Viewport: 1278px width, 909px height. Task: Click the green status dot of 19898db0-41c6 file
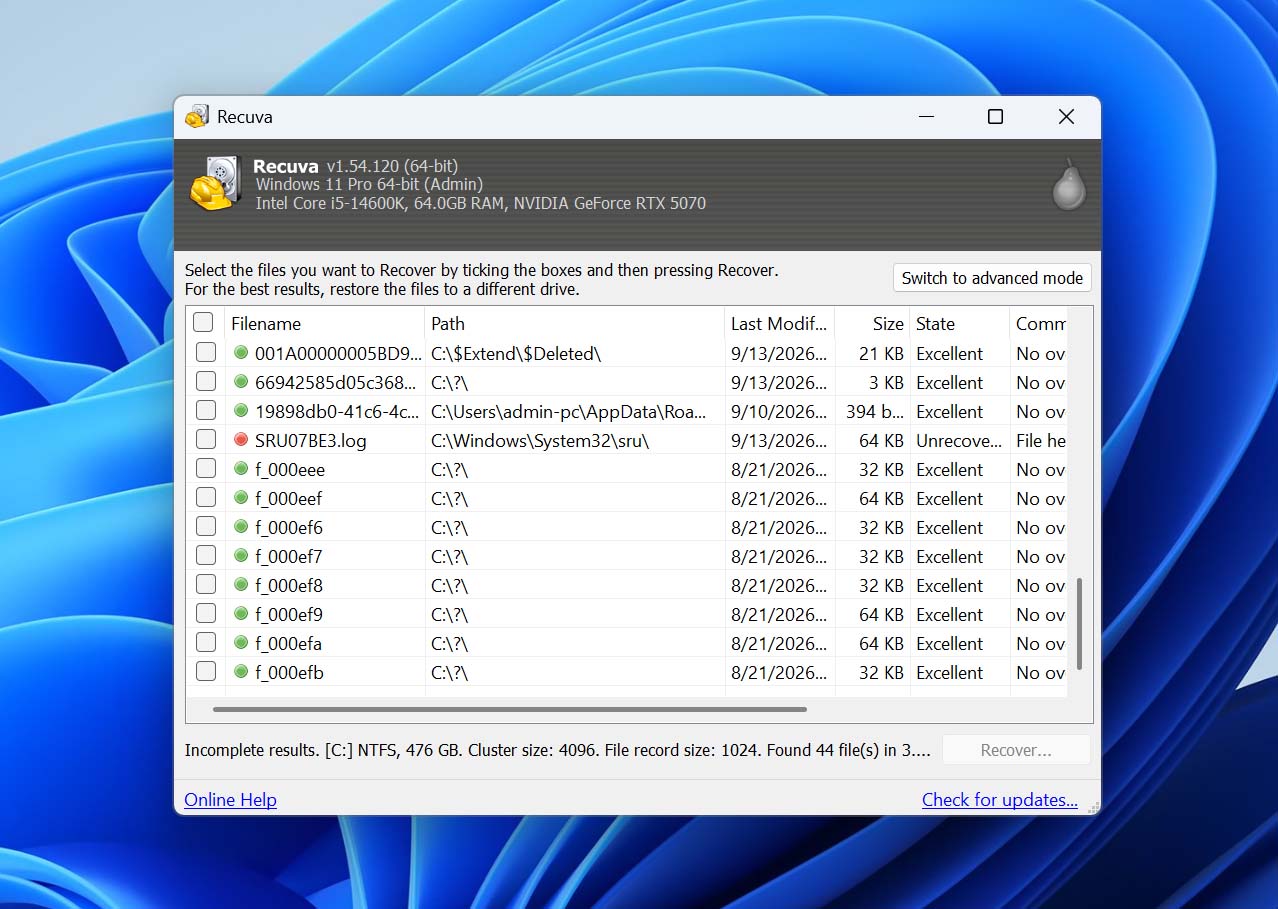tap(240, 411)
